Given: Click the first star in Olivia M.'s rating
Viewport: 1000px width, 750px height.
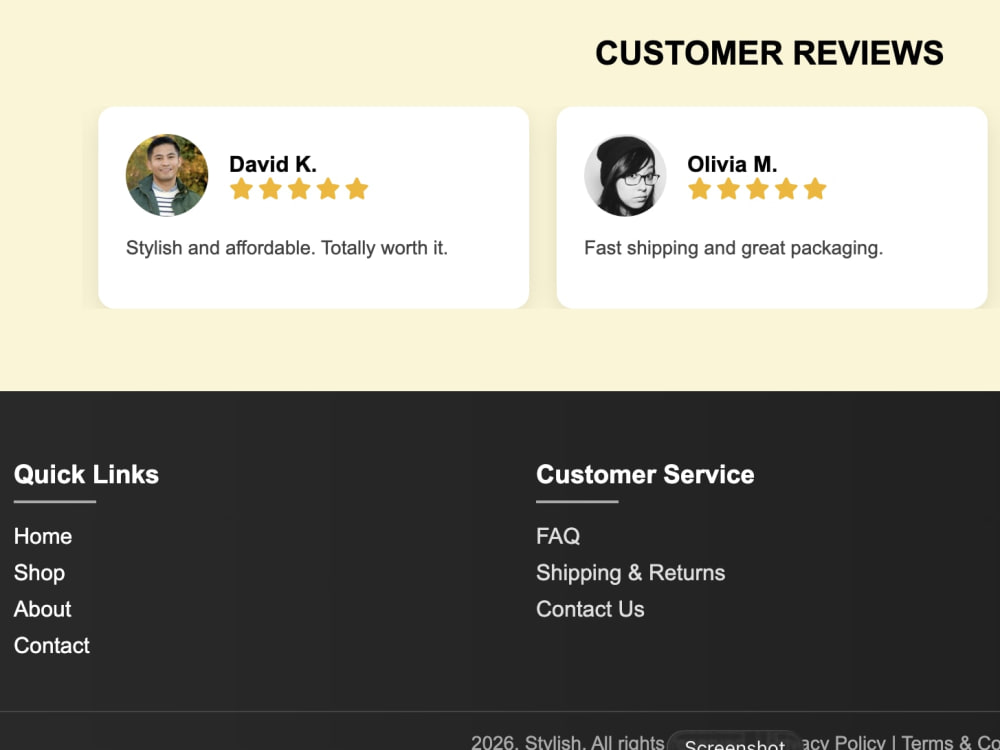Looking at the screenshot, I should 700,189.
